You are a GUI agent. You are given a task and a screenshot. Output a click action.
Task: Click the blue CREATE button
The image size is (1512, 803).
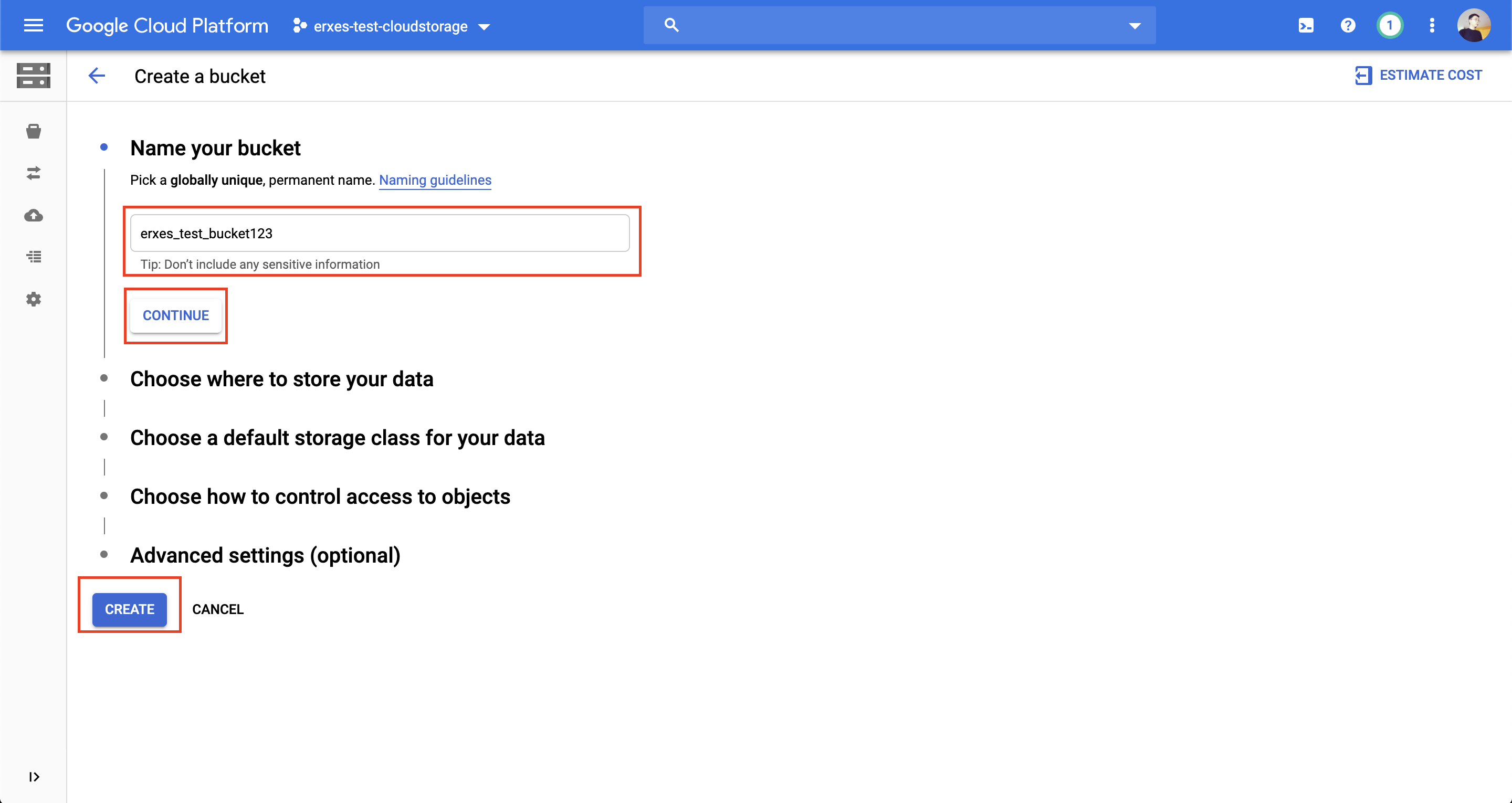pyautogui.click(x=129, y=609)
